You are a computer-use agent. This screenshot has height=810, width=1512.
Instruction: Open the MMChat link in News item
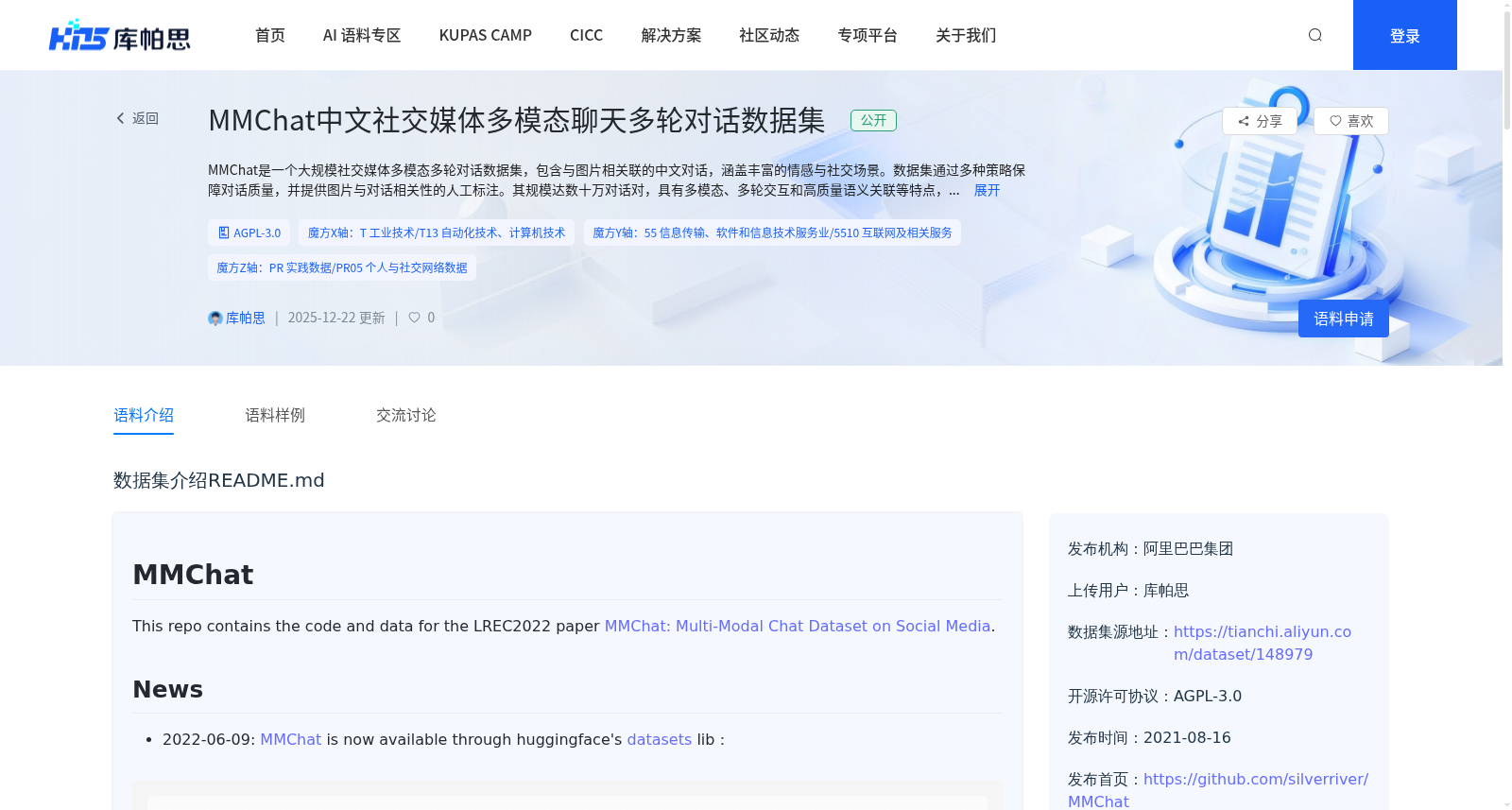tap(291, 739)
